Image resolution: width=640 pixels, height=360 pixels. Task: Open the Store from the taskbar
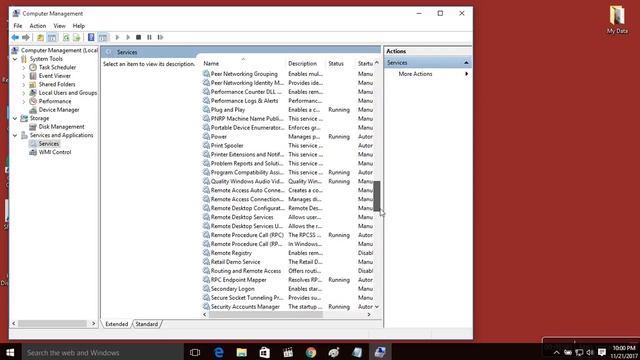[264, 352]
